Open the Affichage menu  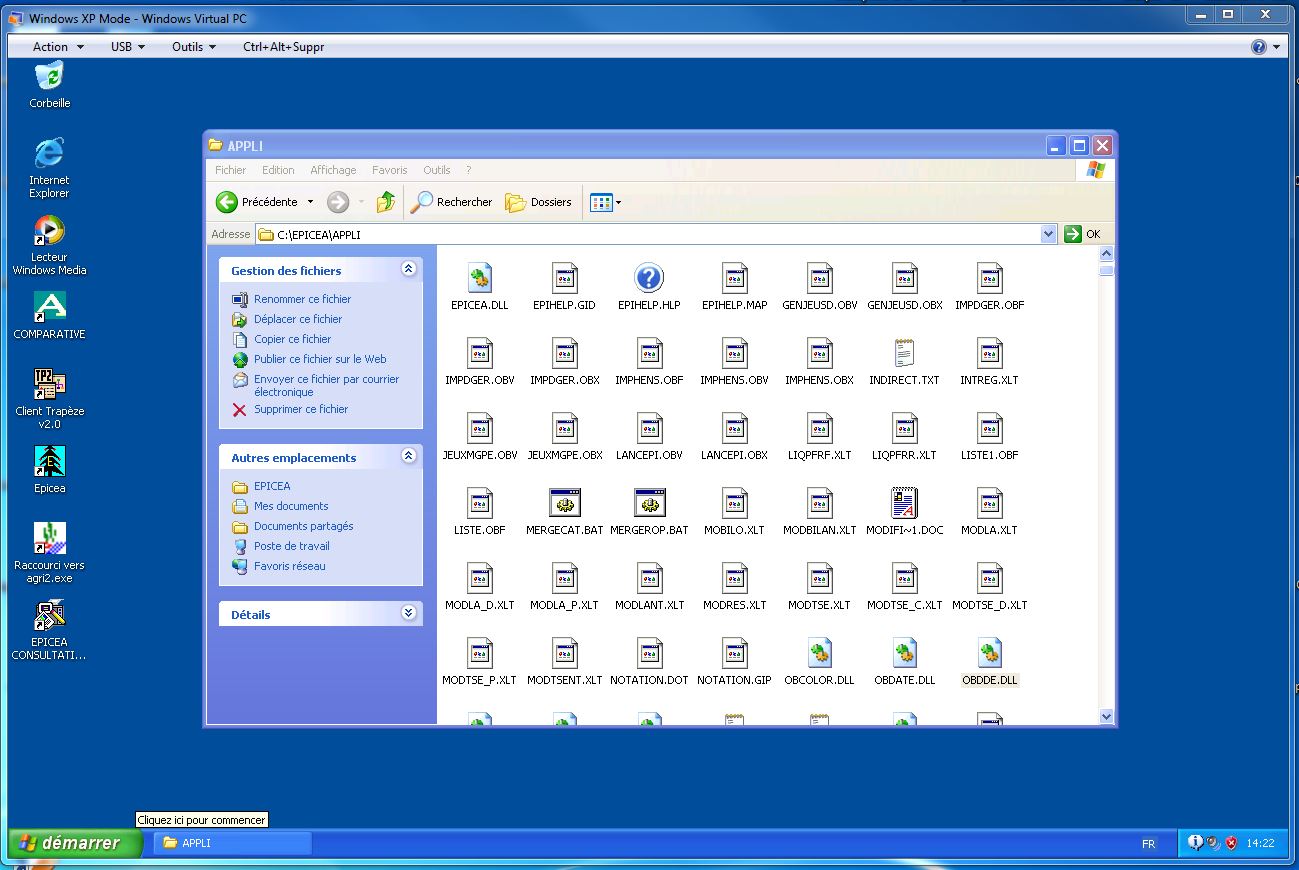pos(333,170)
